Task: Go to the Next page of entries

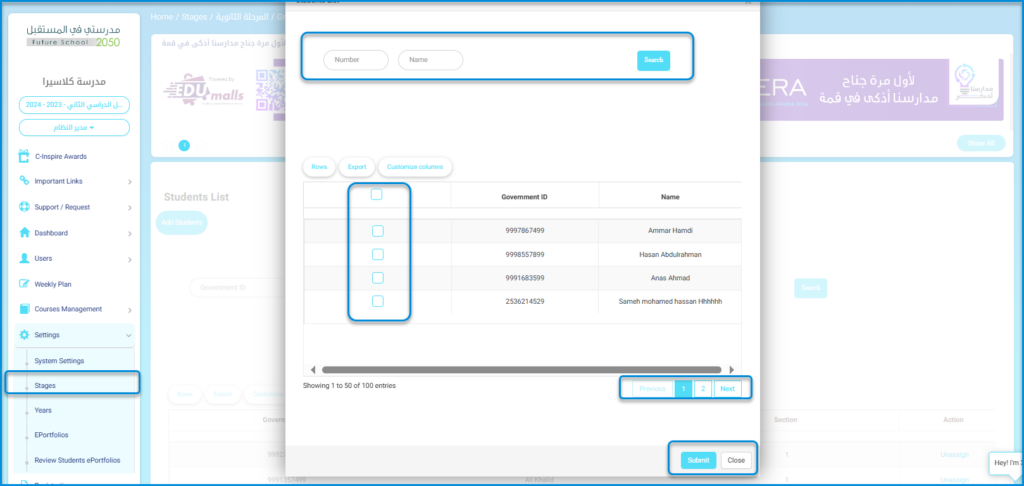Action: [728, 389]
